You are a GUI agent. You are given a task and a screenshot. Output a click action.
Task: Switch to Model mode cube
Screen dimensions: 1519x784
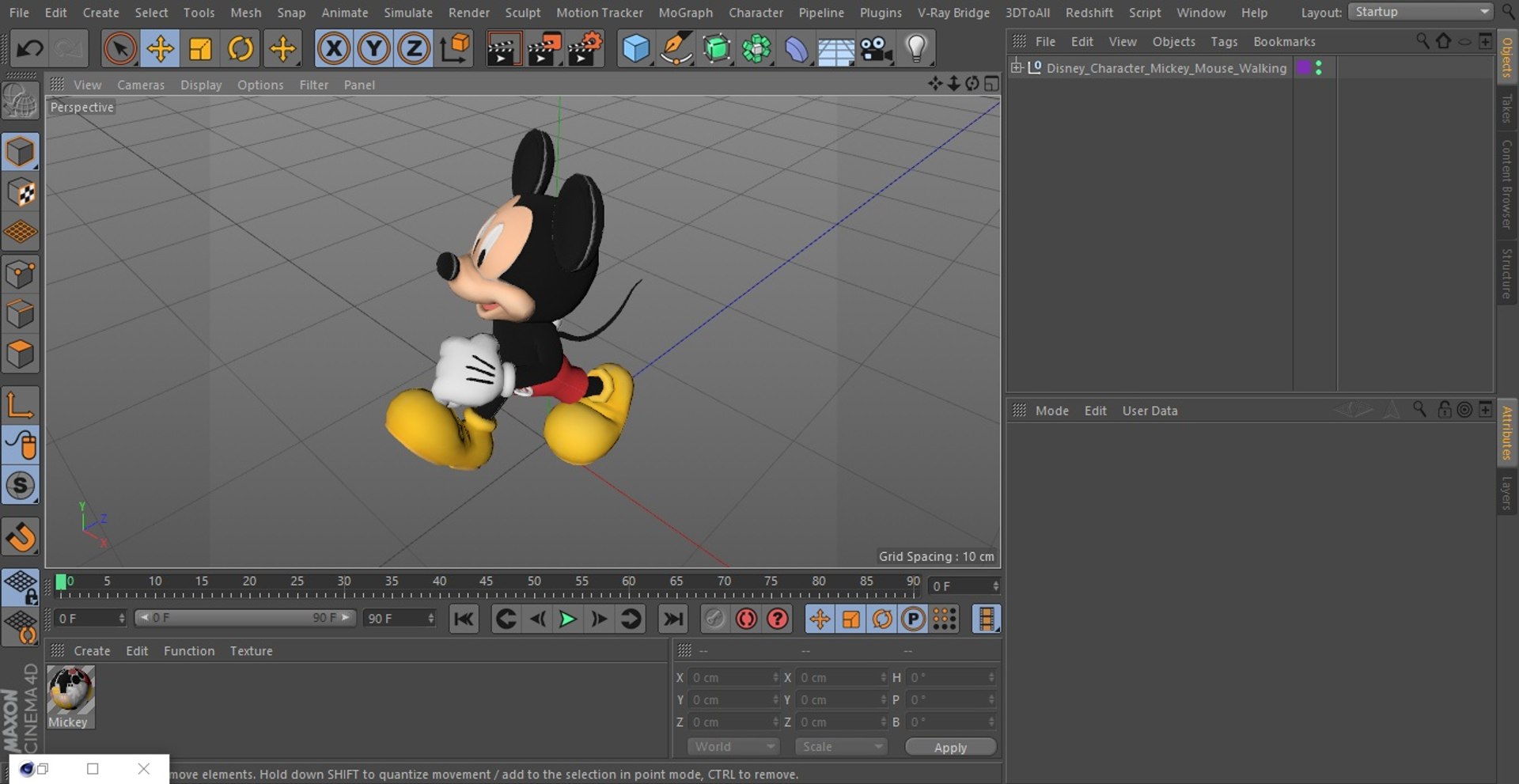[20, 152]
